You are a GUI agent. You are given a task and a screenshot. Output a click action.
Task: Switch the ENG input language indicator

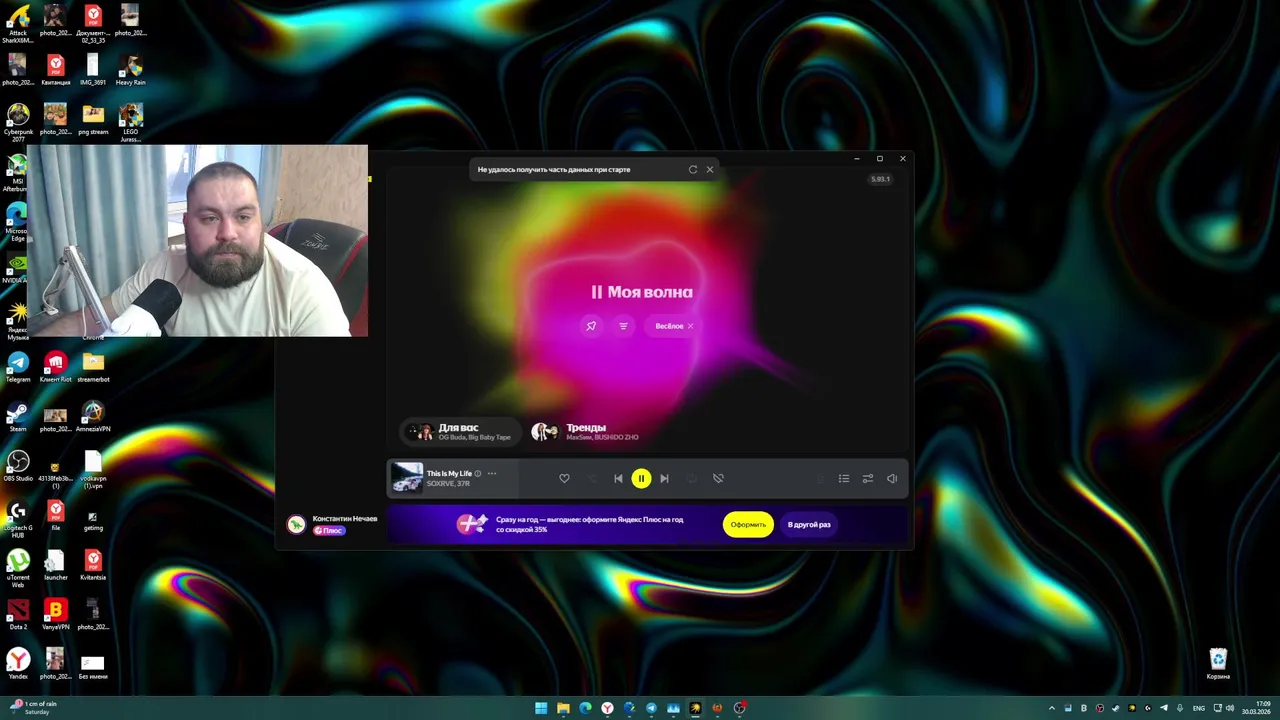click(x=1199, y=708)
